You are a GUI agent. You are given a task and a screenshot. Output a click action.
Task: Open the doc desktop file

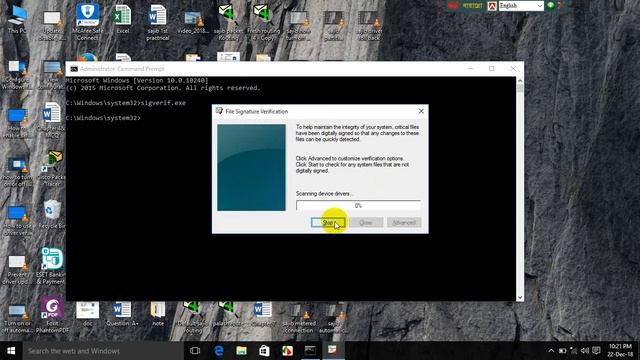click(x=87, y=314)
